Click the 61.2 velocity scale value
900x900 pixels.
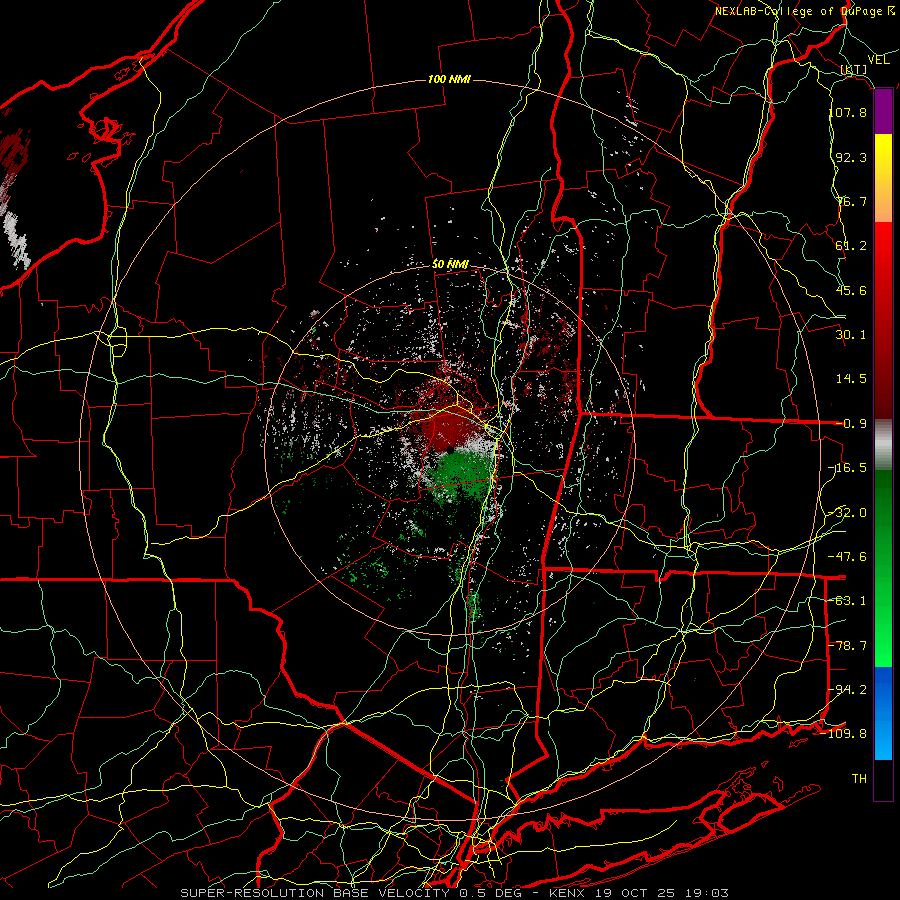pyautogui.click(x=851, y=246)
